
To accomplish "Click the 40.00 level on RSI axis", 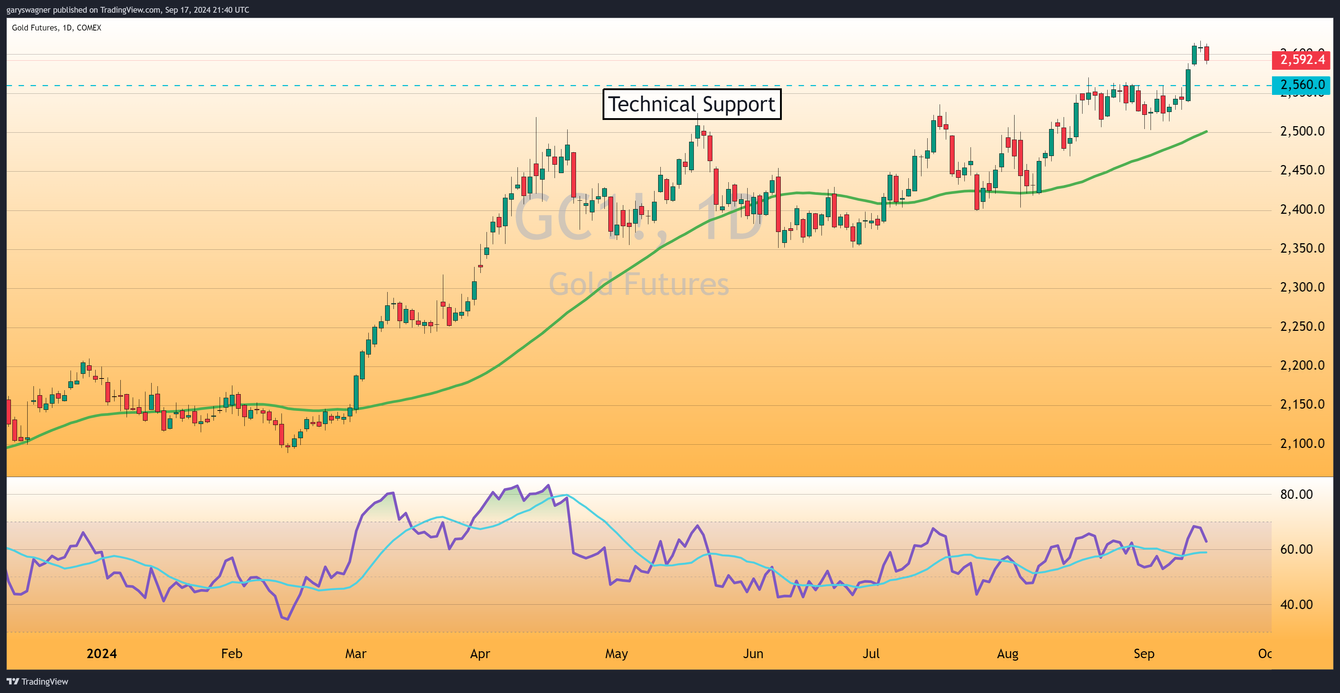I will coord(1296,605).
